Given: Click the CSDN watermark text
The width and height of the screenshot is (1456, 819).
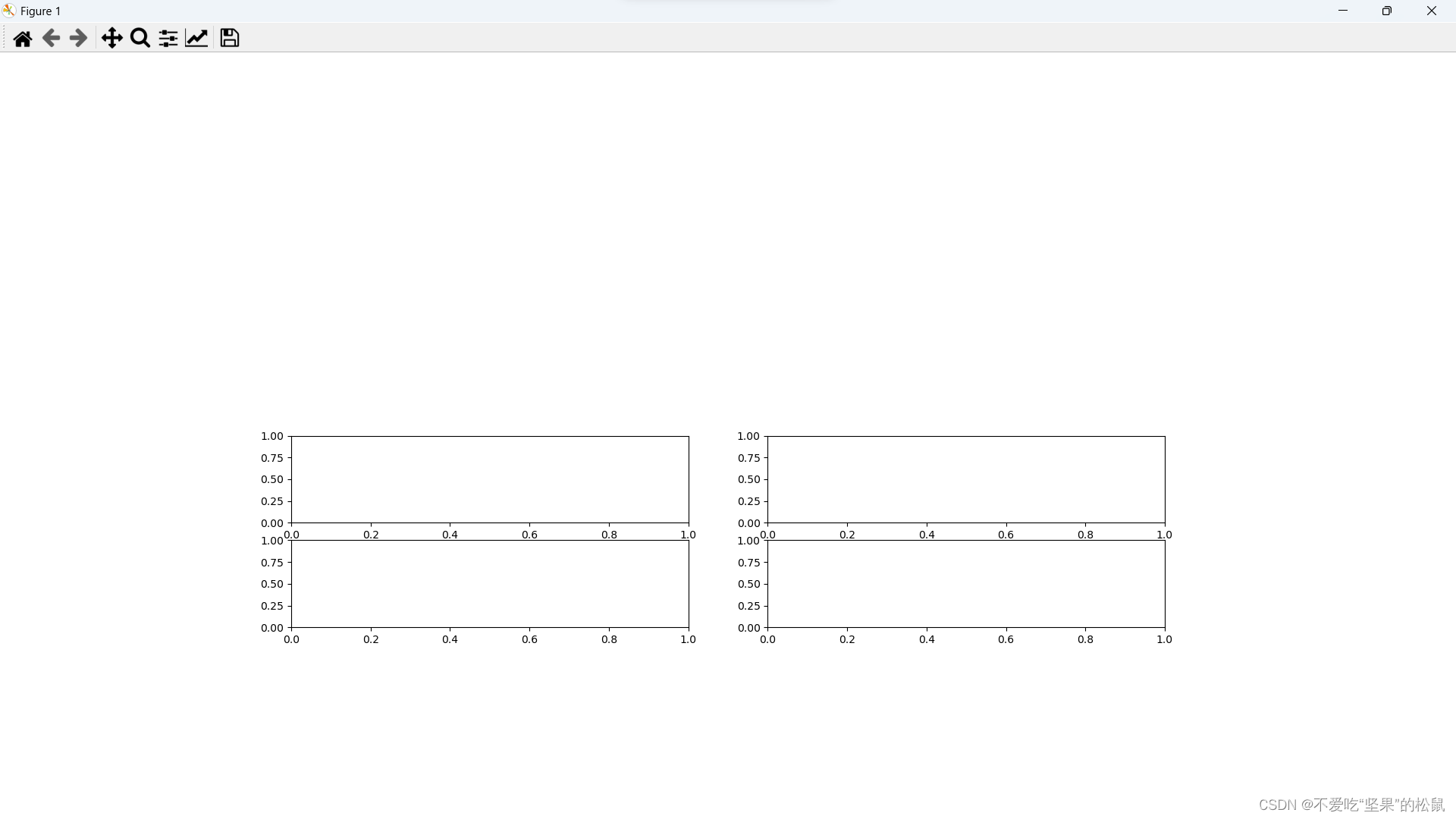Looking at the screenshot, I should [x=1351, y=805].
